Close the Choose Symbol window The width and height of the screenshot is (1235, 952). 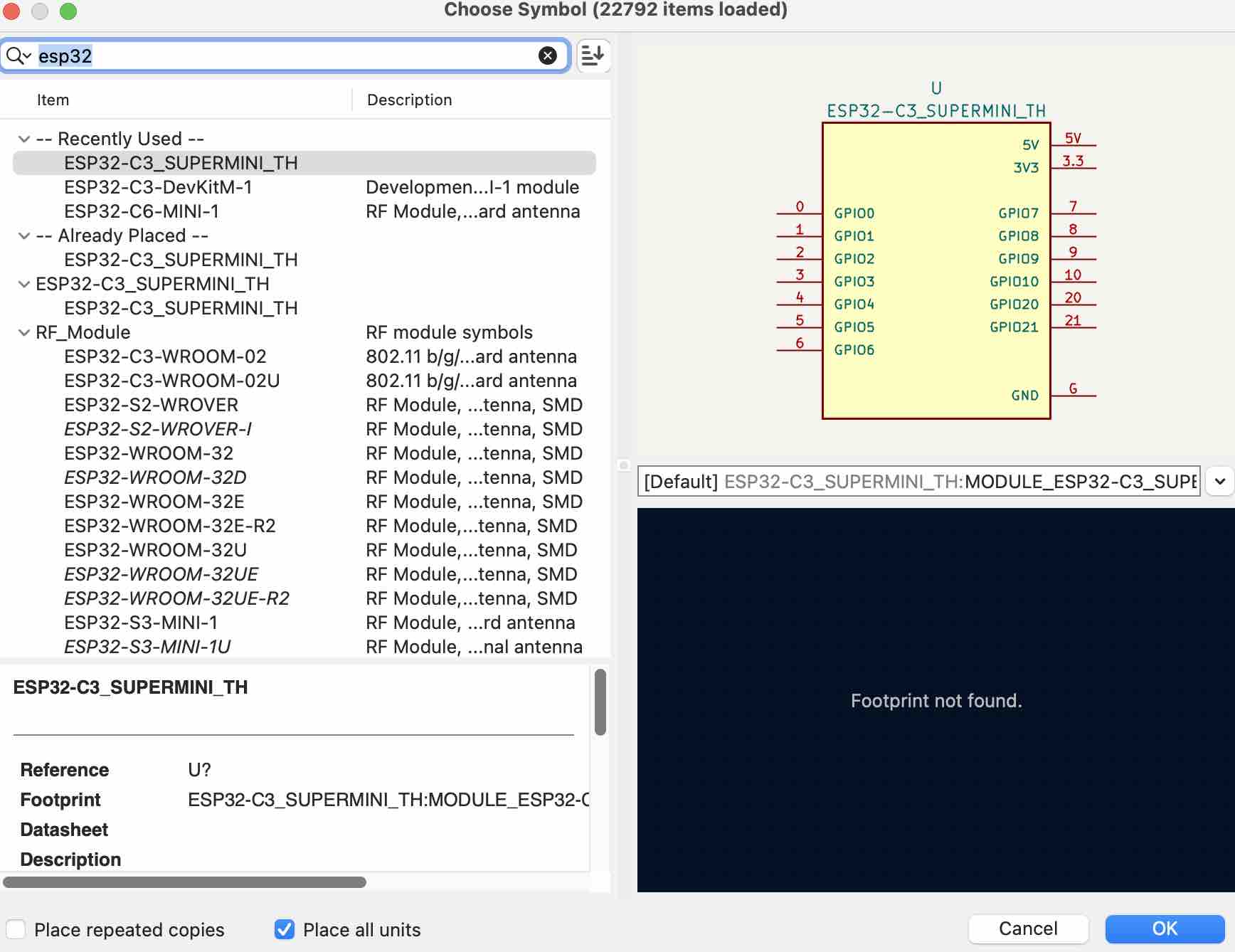[11, 11]
